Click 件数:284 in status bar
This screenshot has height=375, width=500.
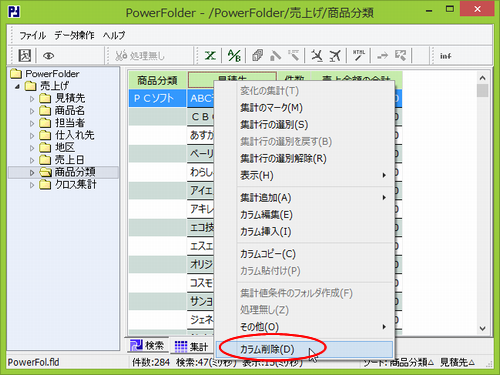coord(151,362)
